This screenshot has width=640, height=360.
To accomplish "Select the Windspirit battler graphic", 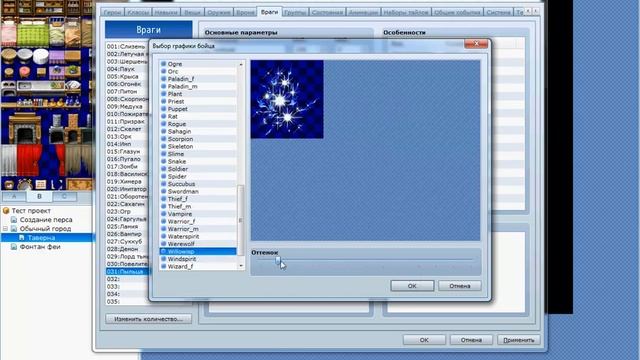I will [198, 259].
